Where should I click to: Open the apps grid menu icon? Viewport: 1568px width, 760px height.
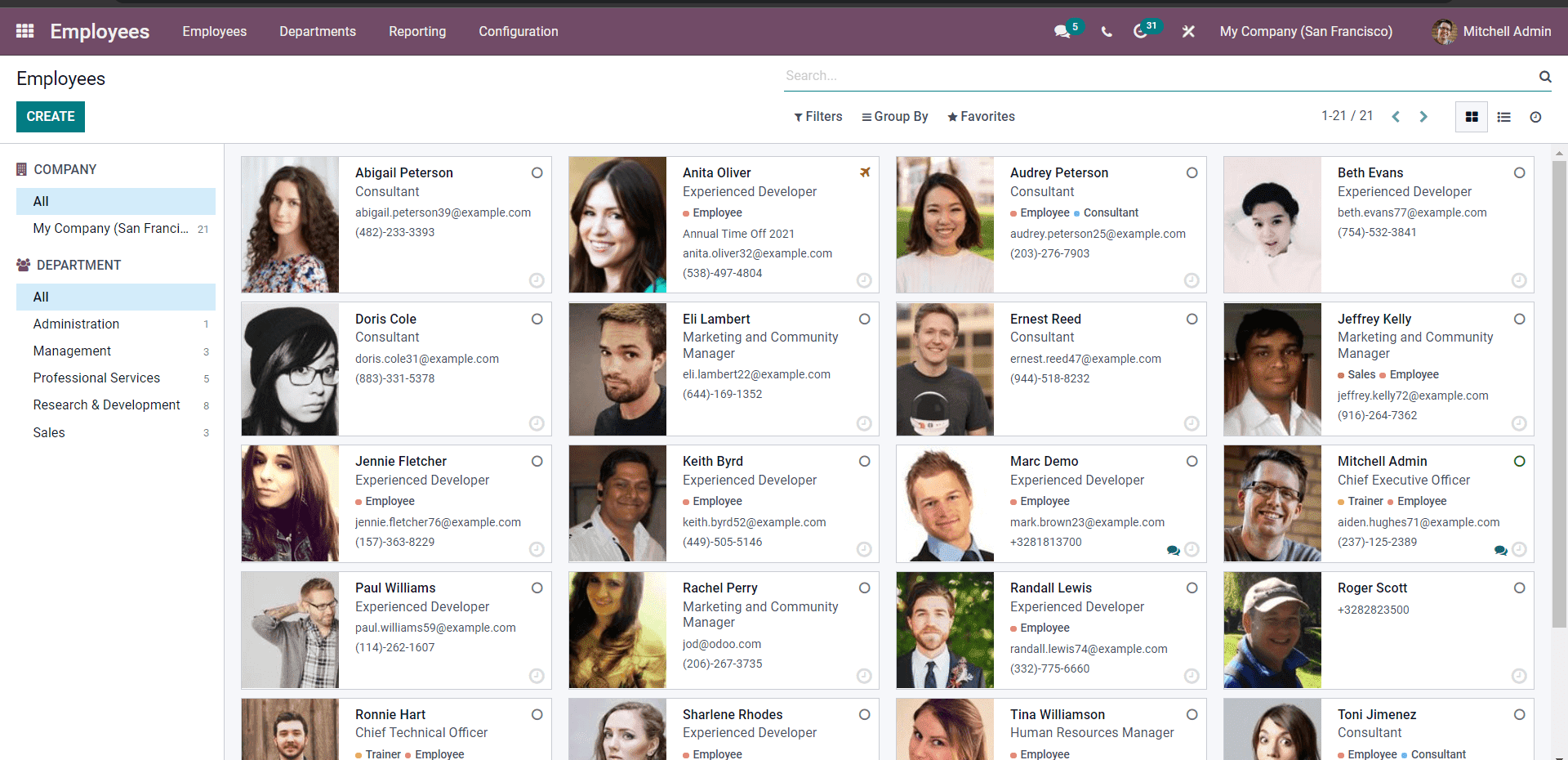[24, 31]
